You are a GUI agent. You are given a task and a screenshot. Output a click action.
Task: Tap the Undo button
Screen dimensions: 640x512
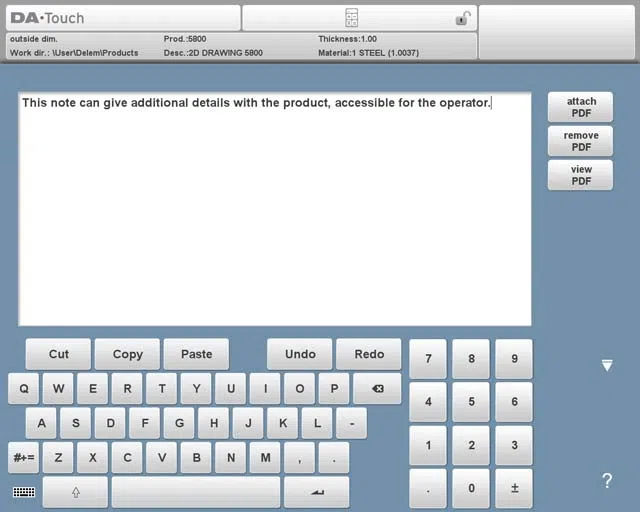[x=300, y=354]
